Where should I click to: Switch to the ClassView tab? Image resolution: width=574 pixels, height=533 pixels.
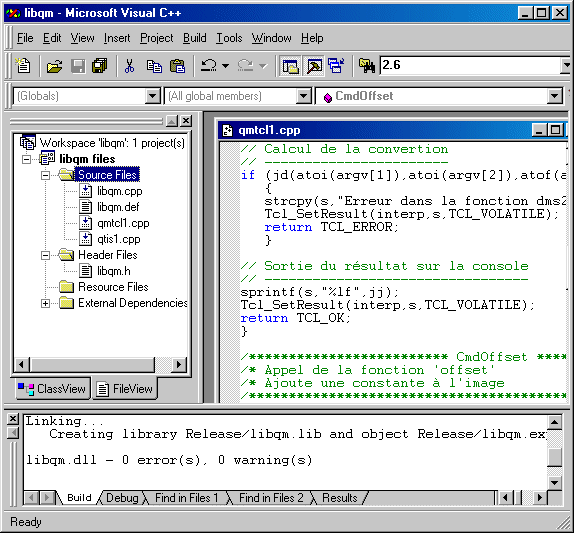pyautogui.click(x=52, y=388)
